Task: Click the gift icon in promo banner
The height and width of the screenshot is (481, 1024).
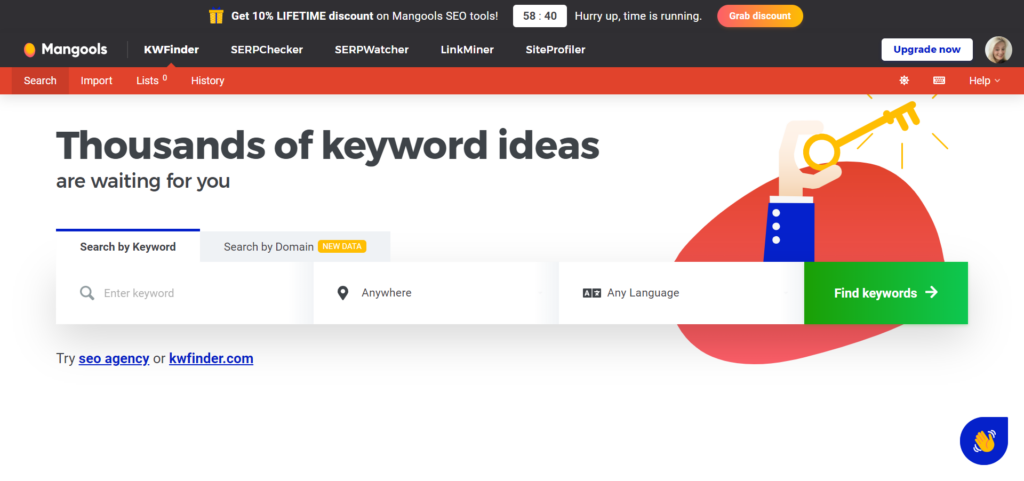Action: [216, 16]
